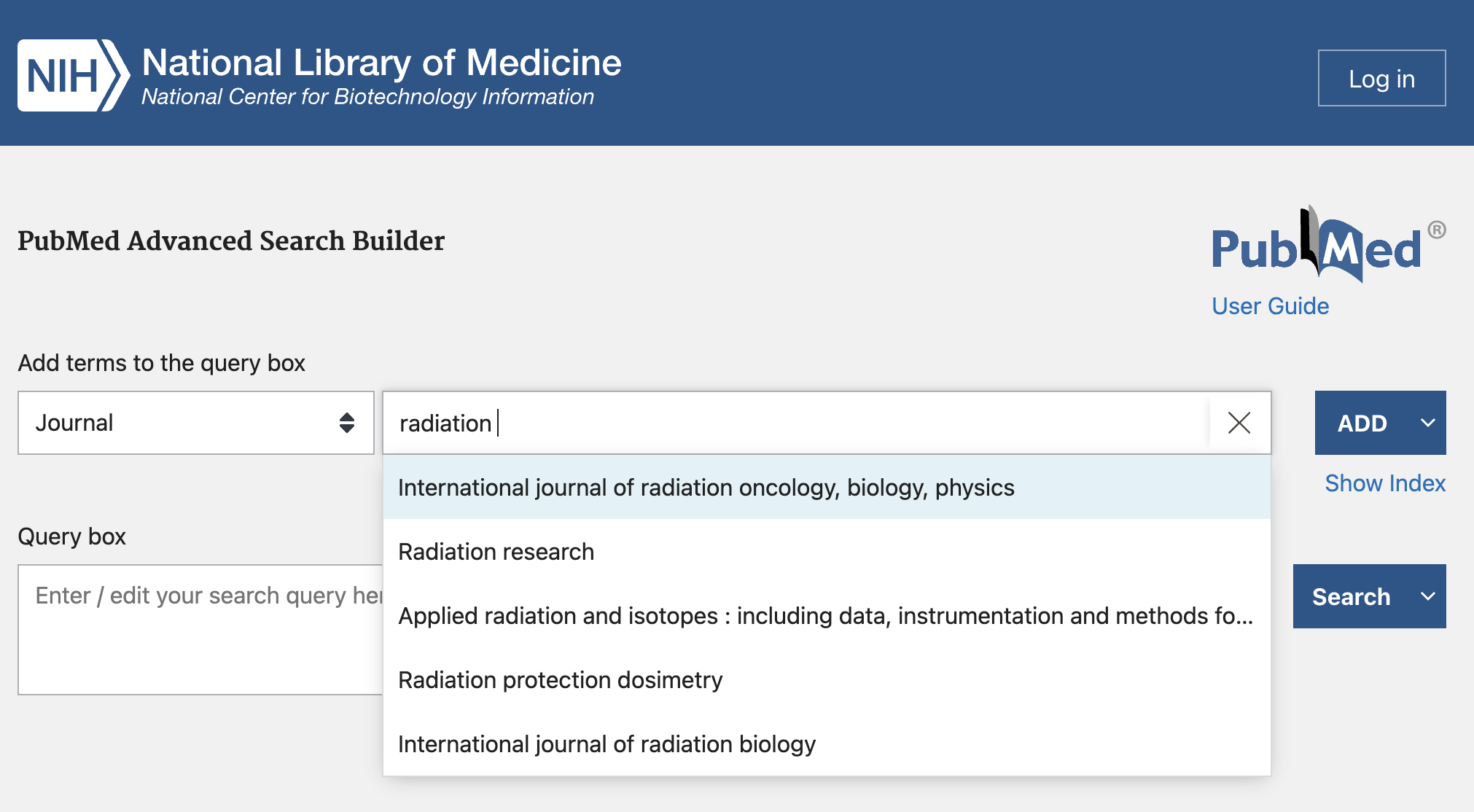
Task: Click the ADD button
Action: [x=1362, y=423]
